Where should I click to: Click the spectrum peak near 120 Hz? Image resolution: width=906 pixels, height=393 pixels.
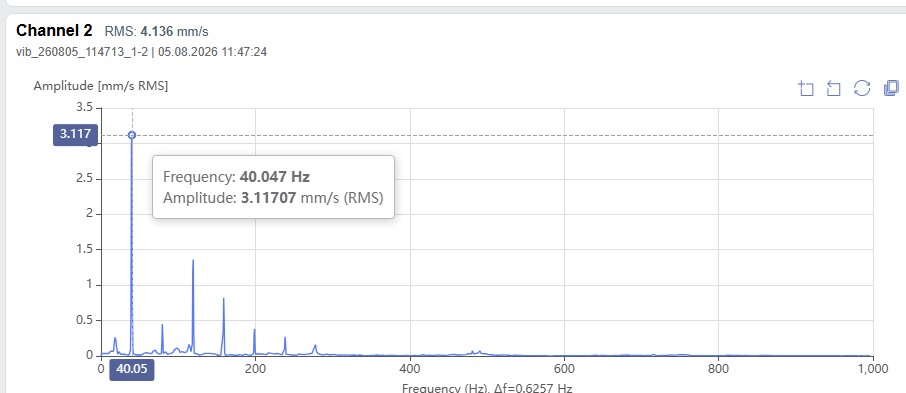[193, 261]
